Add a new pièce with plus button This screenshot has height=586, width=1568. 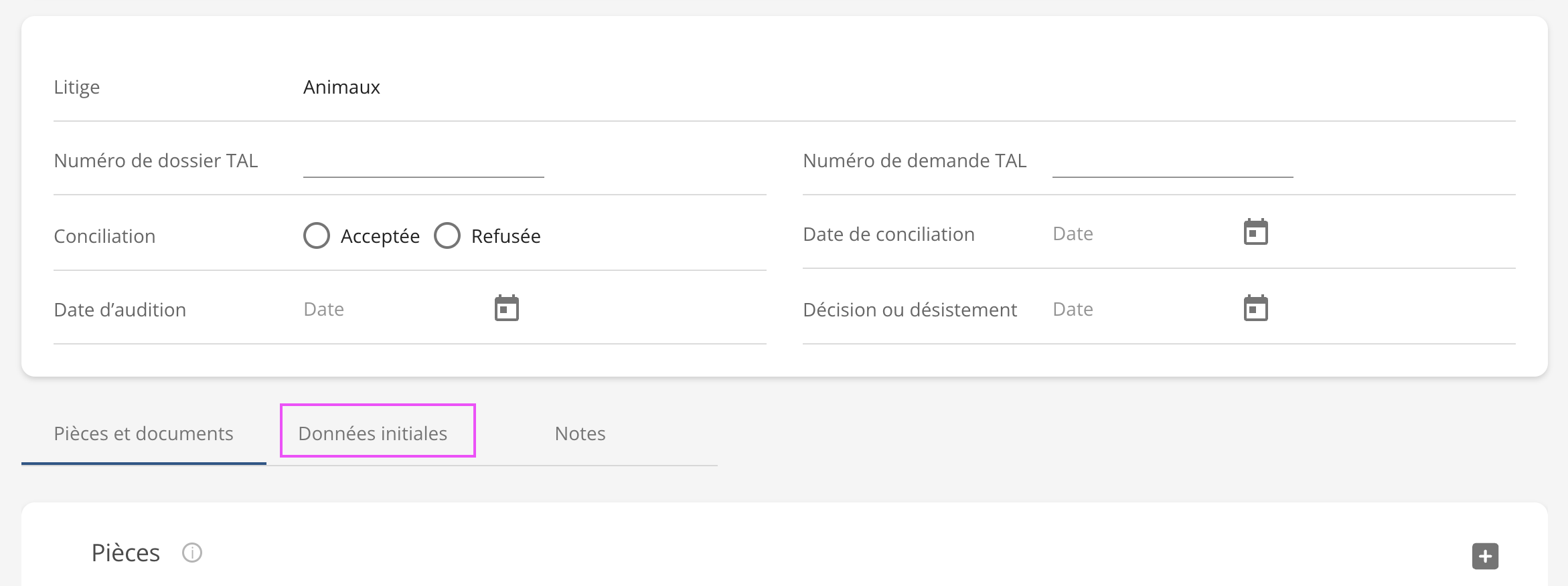pyautogui.click(x=1485, y=556)
